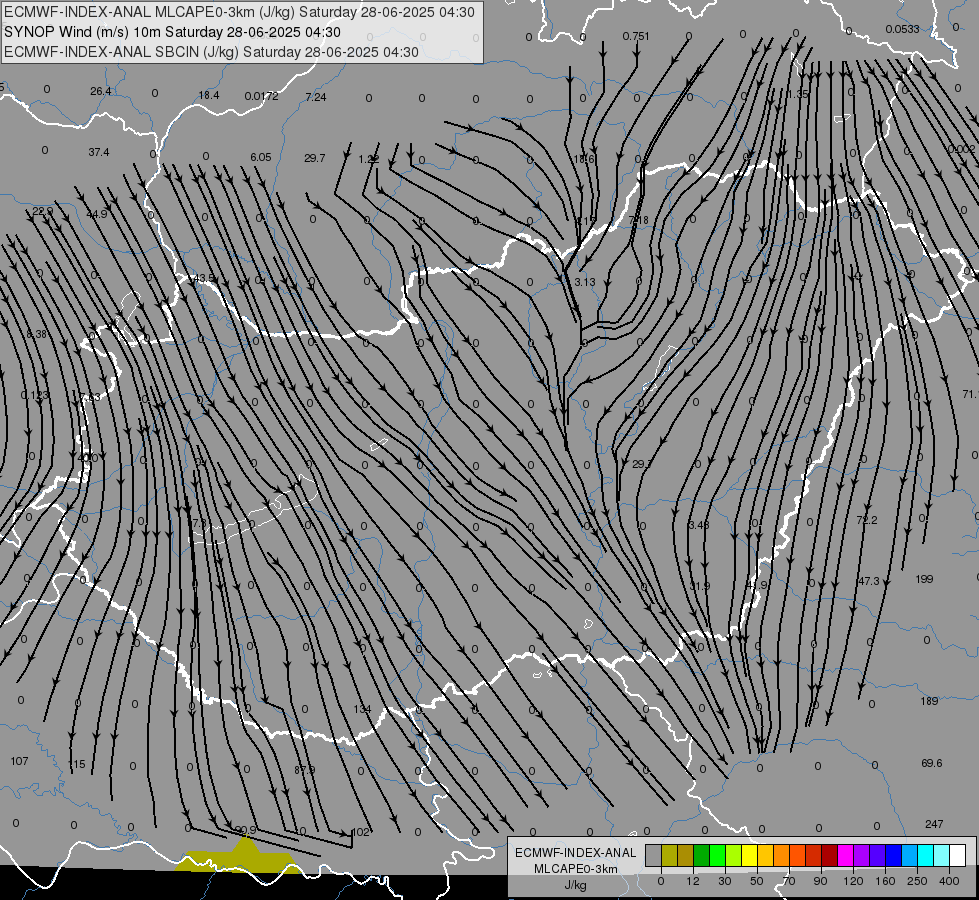This screenshot has width=979, height=900.
Task: Select the MLCAPE0-3km label in the legend
Action: pyautogui.click(x=575, y=869)
